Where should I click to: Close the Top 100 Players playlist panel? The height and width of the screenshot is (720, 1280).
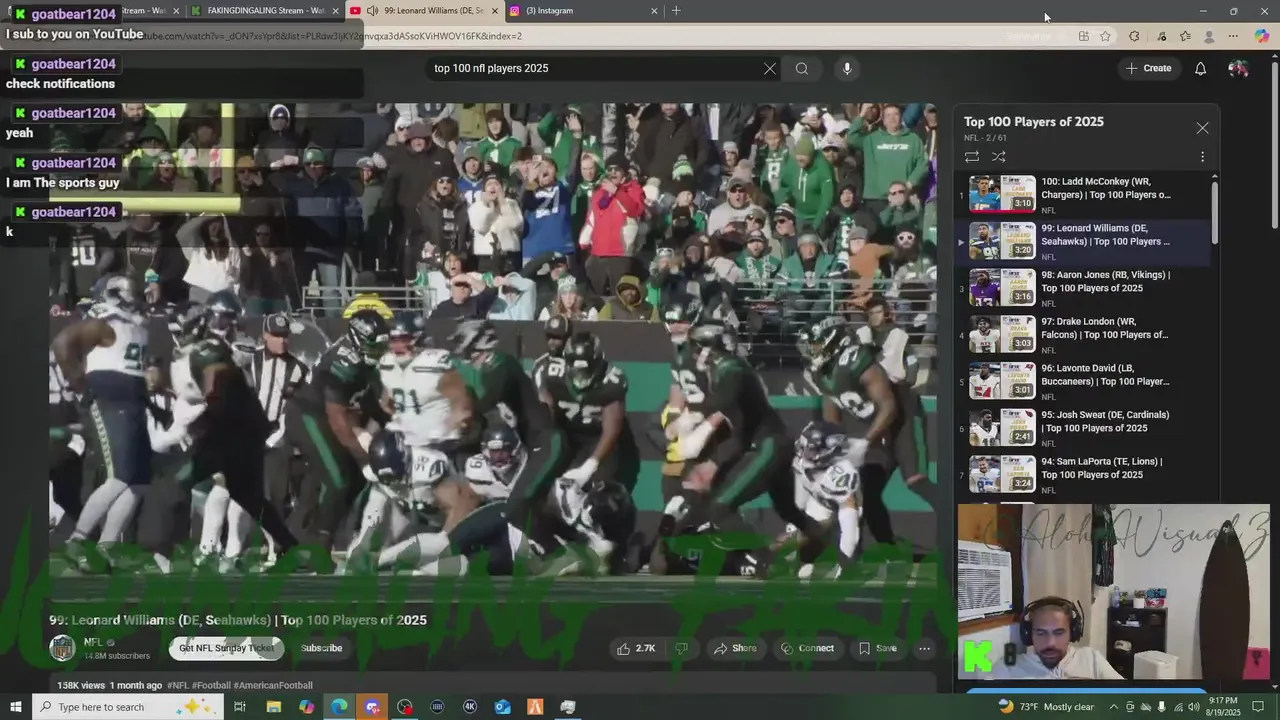1202,128
